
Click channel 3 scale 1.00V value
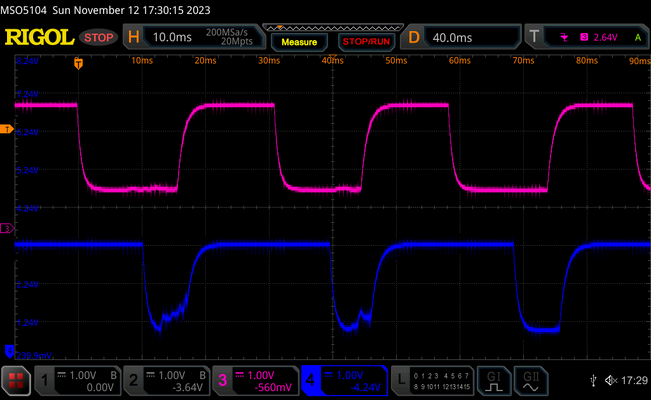(x=261, y=375)
